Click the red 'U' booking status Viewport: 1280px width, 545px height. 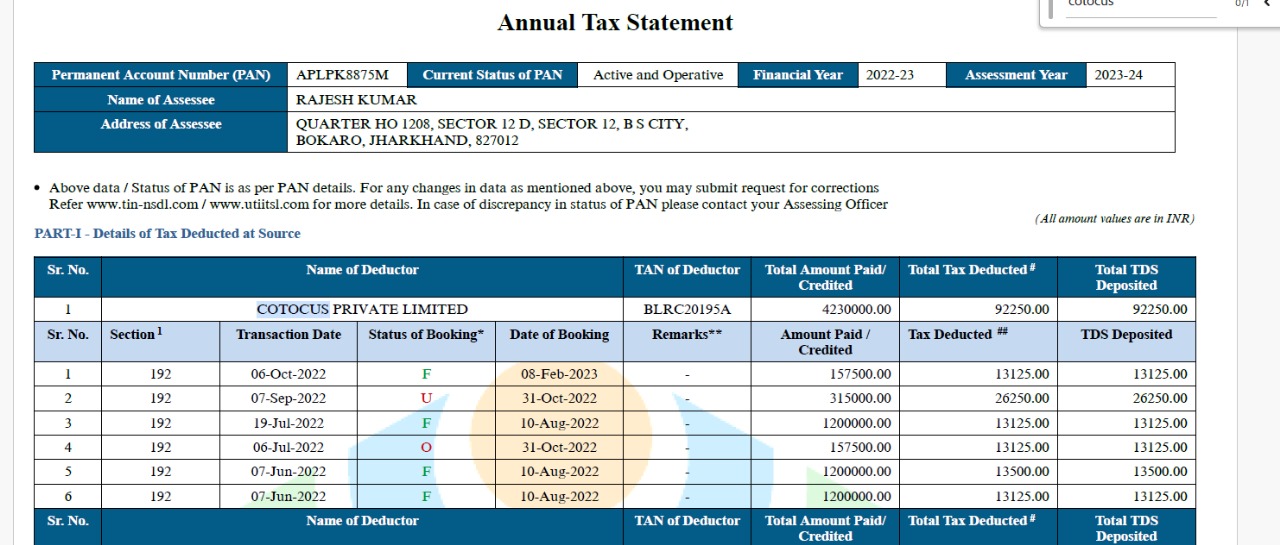click(426, 398)
